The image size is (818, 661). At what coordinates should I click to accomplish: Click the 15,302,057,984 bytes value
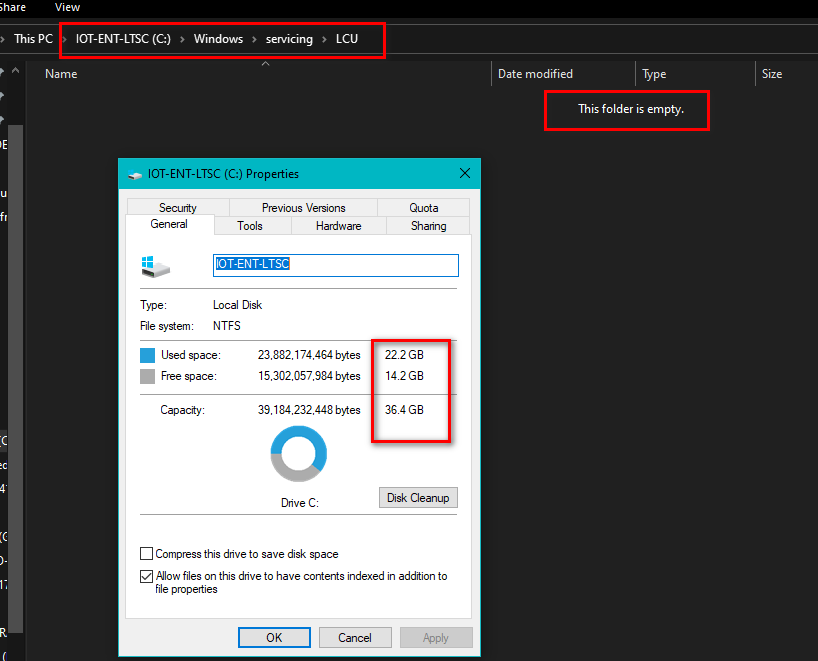(309, 376)
